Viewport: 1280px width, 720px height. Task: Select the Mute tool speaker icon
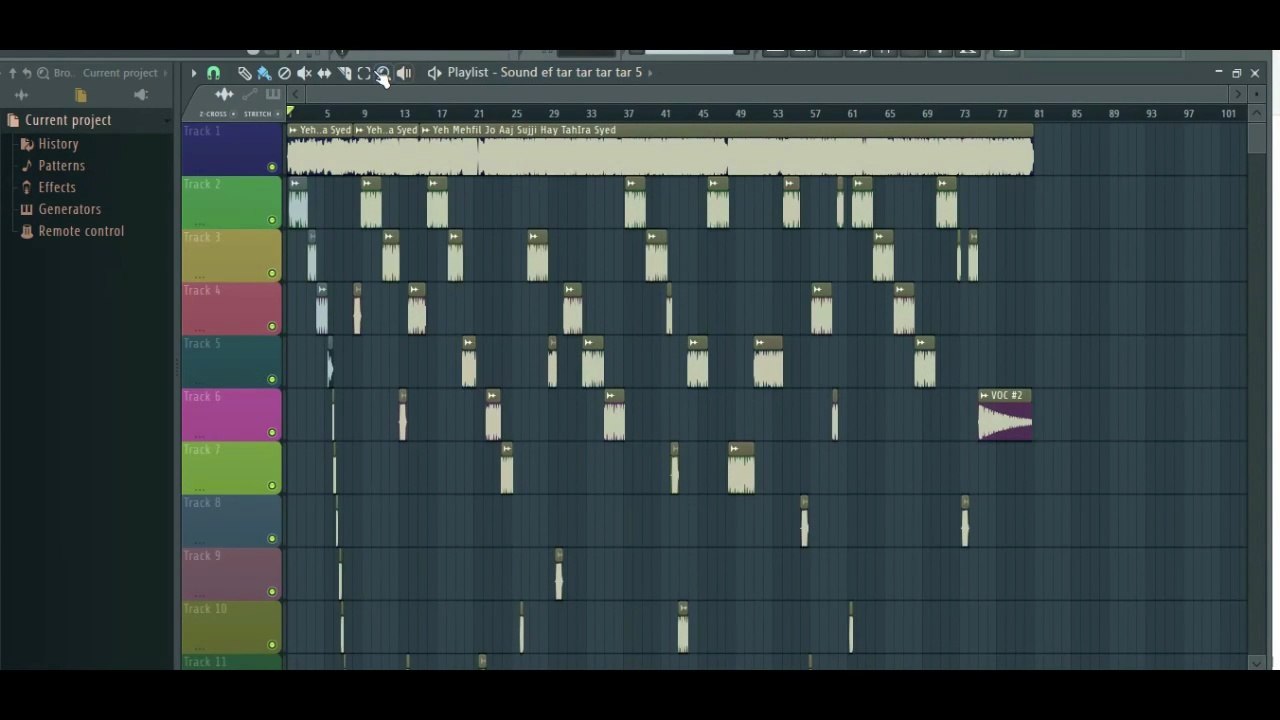click(x=304, y=73)
